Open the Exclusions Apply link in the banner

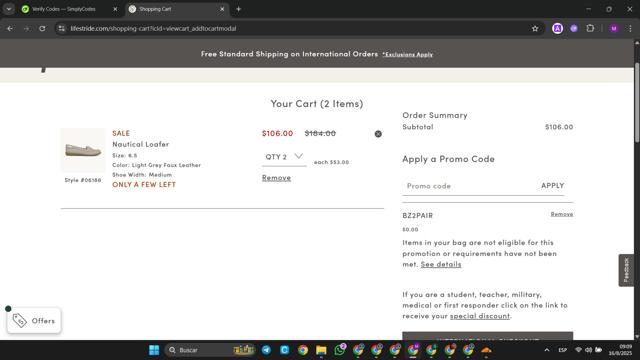coord(407,54)
